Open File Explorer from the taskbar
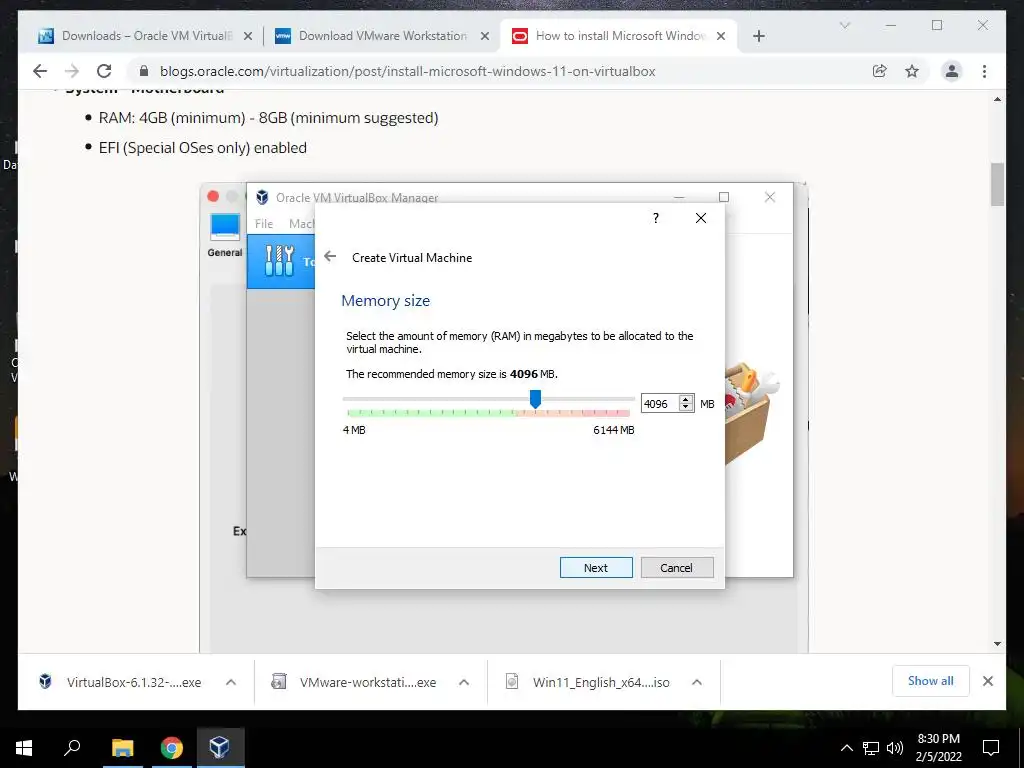Image resolution: width=1024 pixels, height=768 pixels. click(x=122, y=748)
